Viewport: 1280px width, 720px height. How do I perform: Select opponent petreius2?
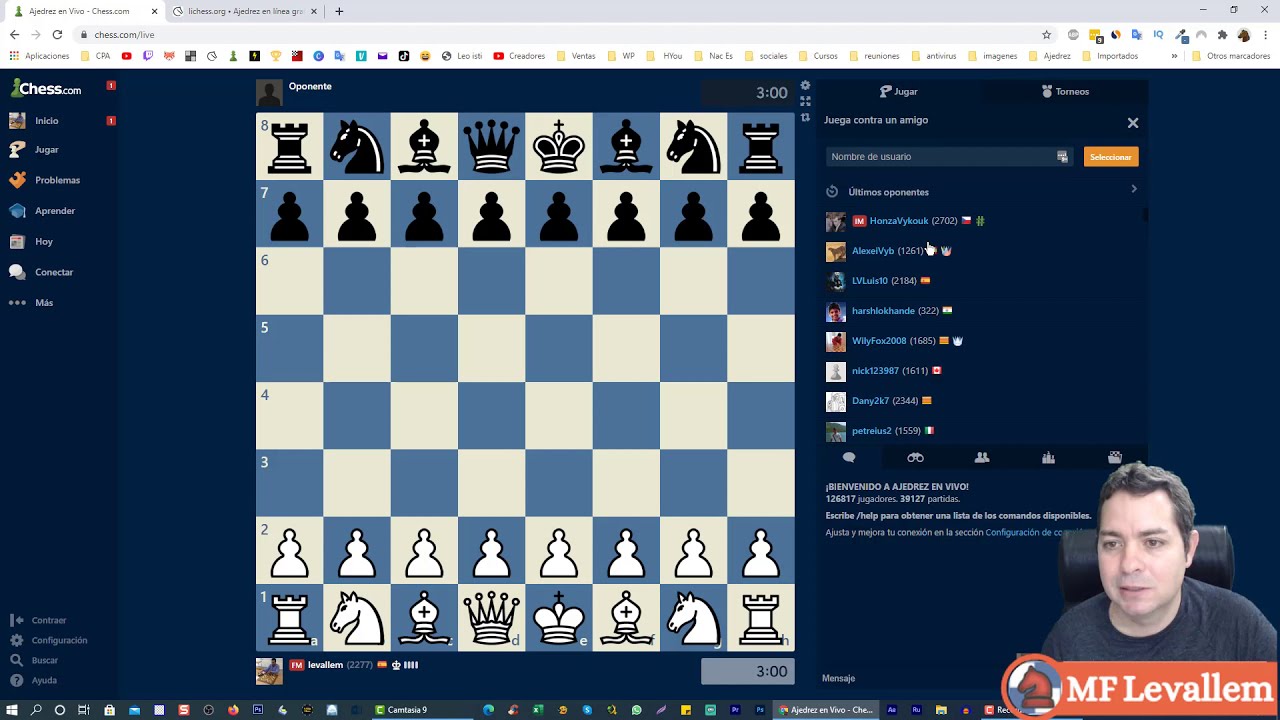pyautogui.click(x=871, y=431)
